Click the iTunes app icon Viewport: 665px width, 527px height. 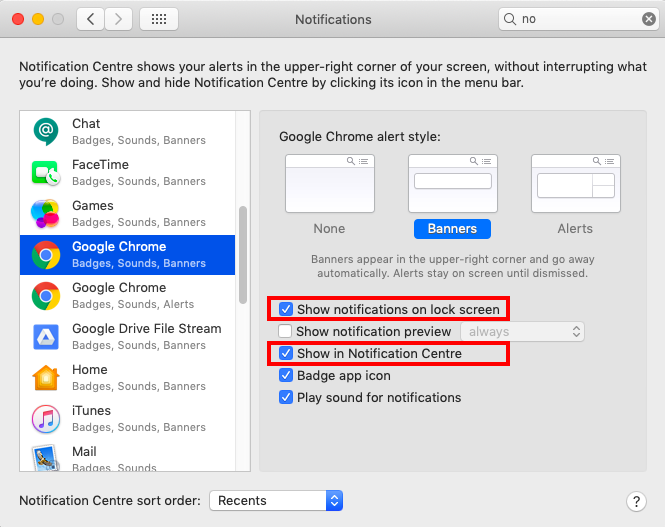coord(46,419)
